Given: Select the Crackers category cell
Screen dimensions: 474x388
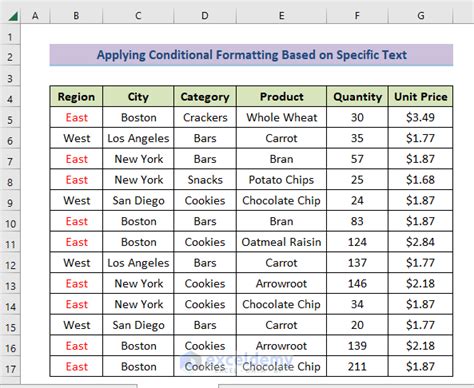Looking at the screenshot, I should click(x=205, y=117).
